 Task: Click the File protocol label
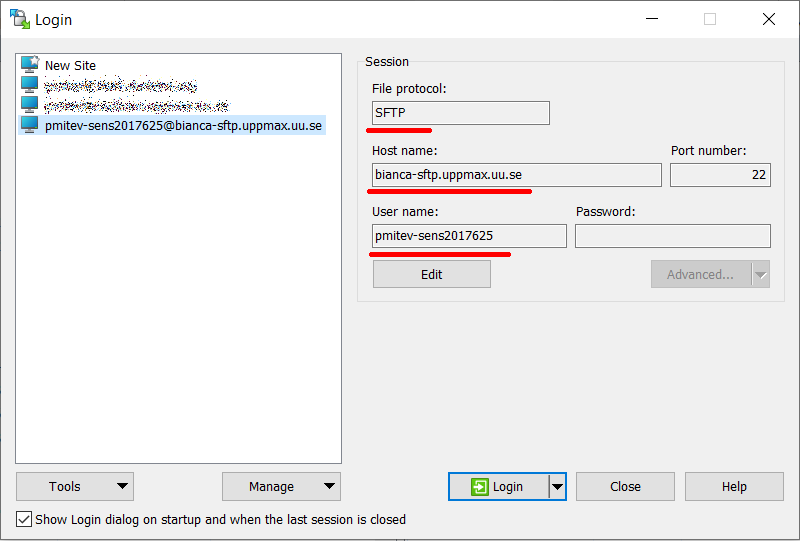click(409, 89)
